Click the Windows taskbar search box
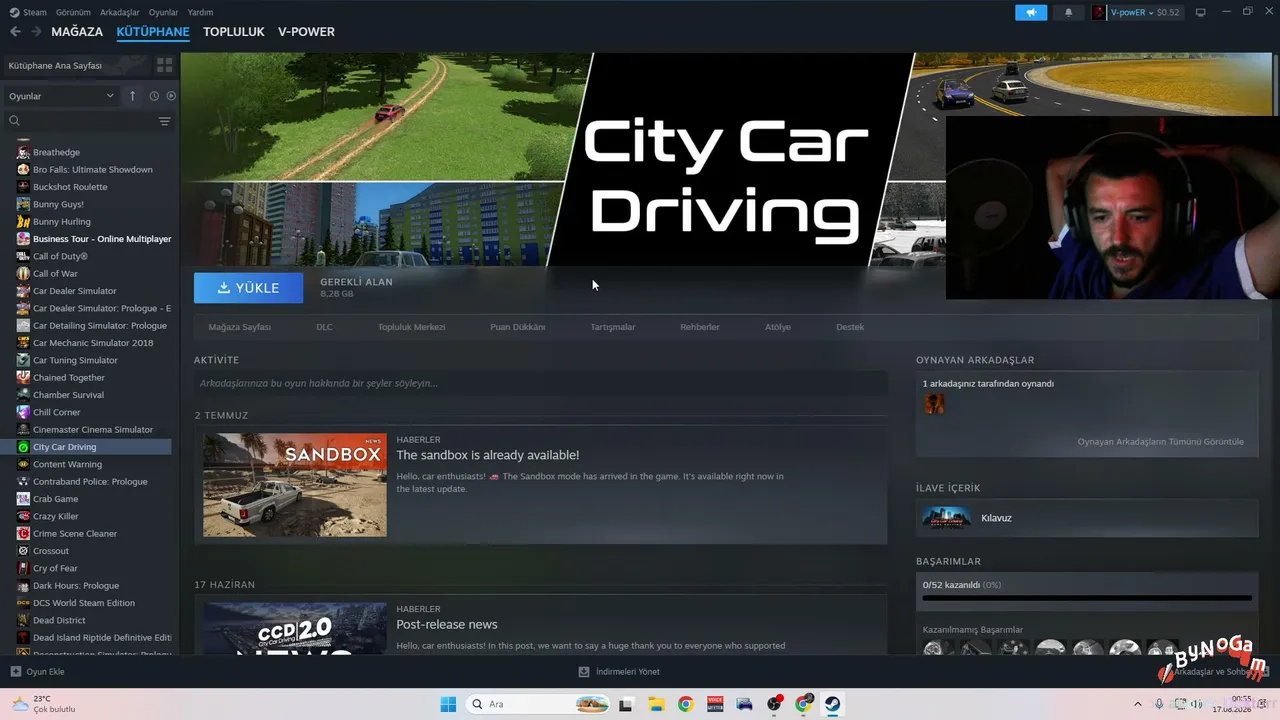 click(x=537, y=704)
